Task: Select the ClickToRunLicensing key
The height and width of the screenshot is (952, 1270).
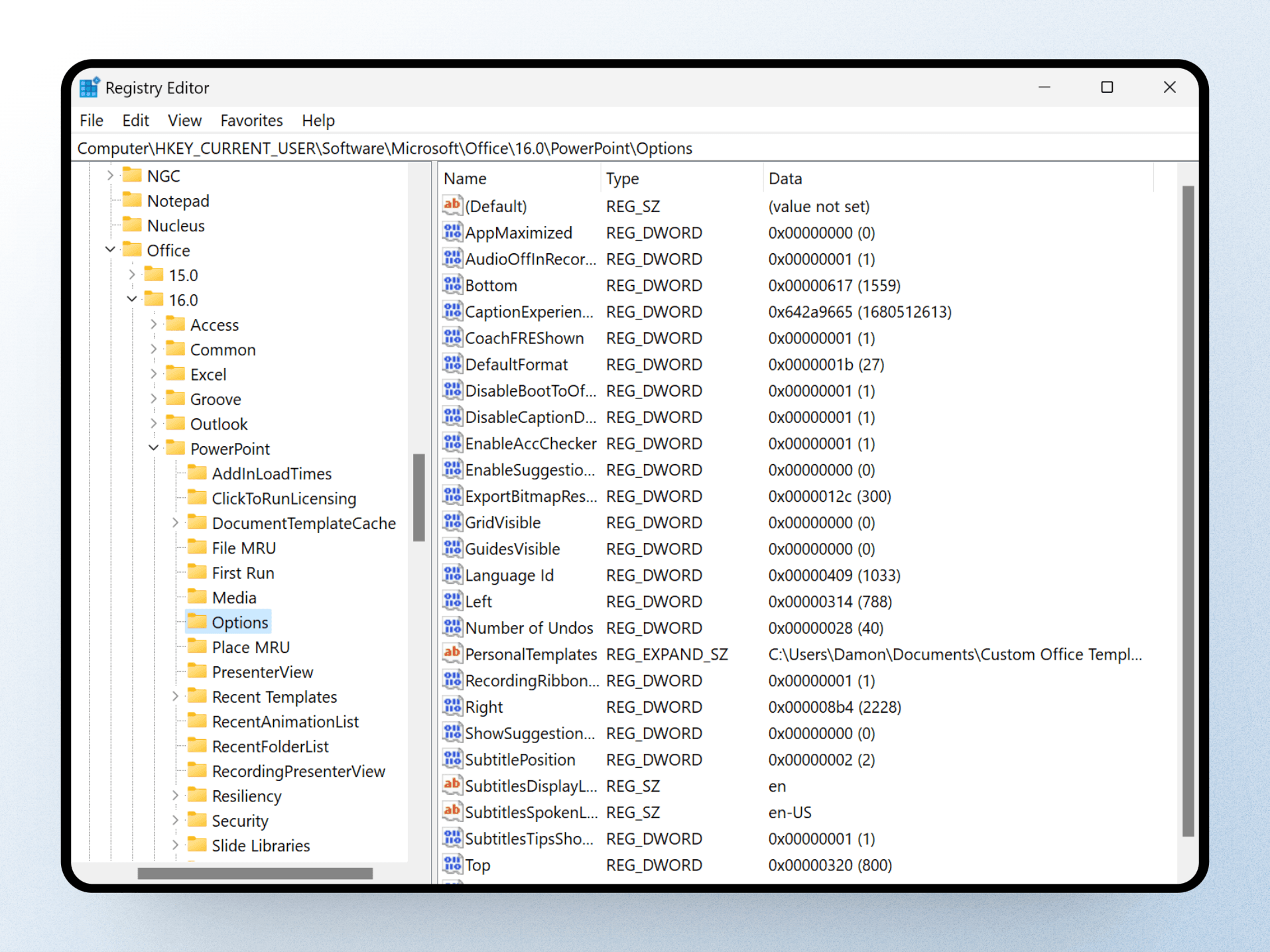Action: click(x=284, y=499)
